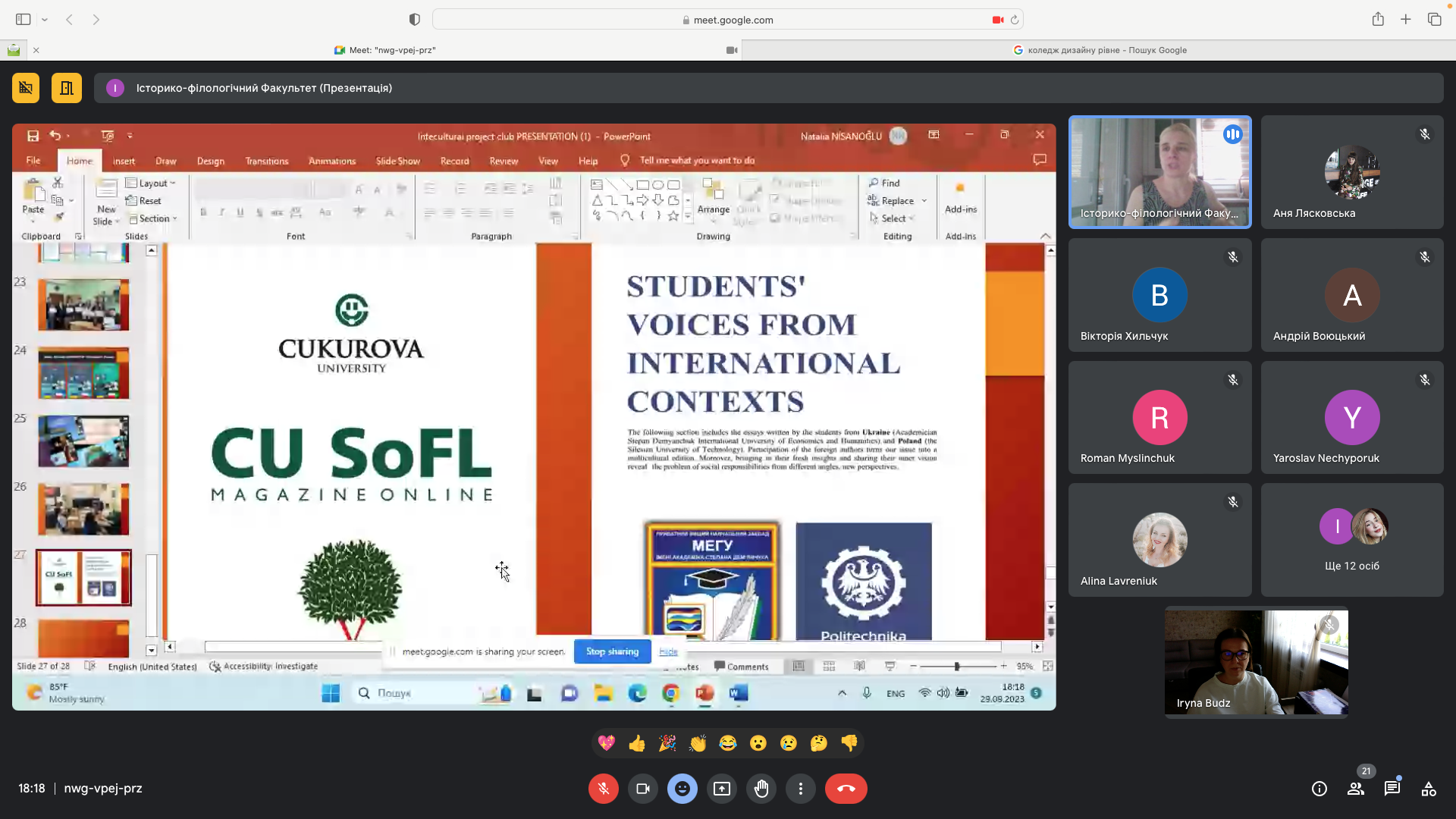Click the present screen button

(722, 789)
